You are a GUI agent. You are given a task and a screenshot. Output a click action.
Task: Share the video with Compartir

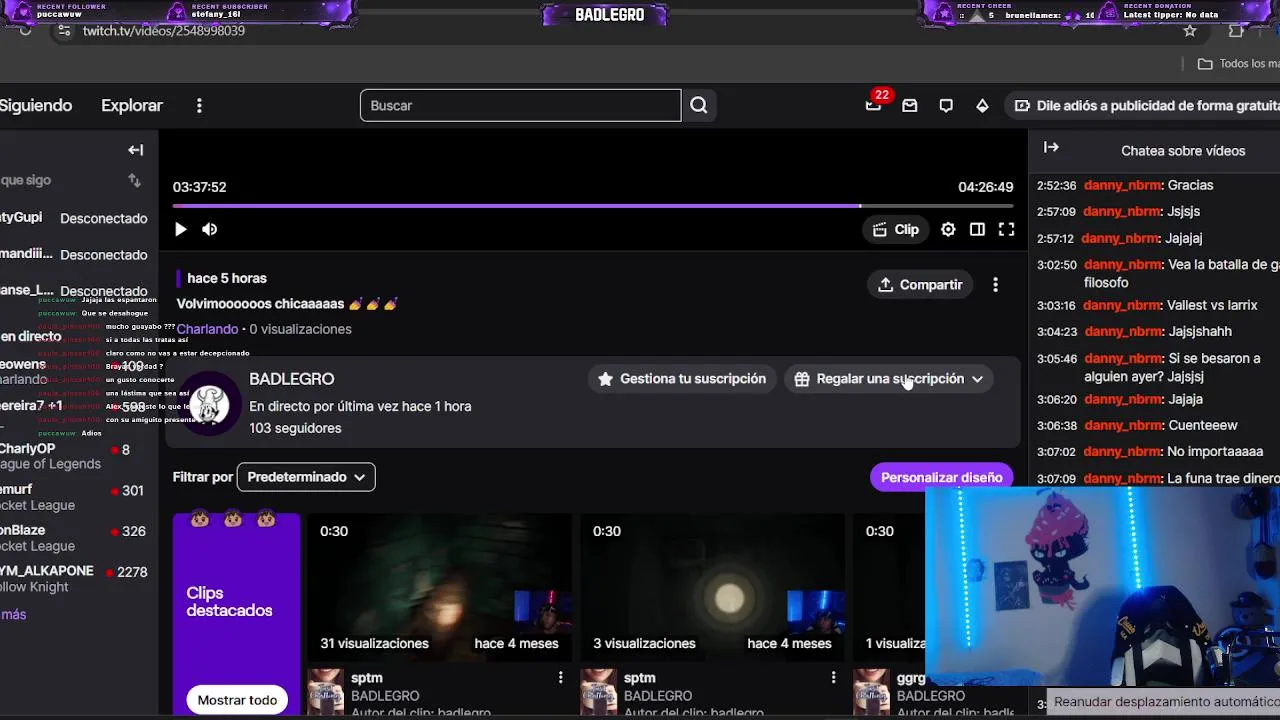920,285
